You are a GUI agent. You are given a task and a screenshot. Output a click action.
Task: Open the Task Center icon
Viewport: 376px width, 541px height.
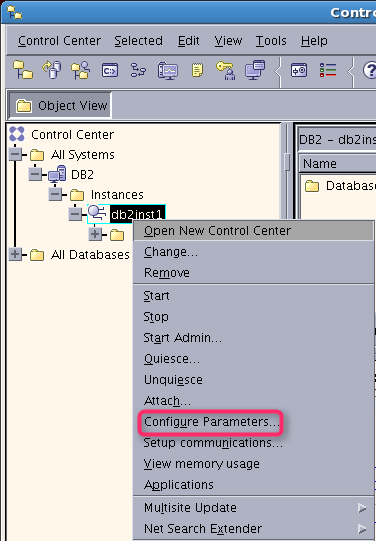[138, 70]
